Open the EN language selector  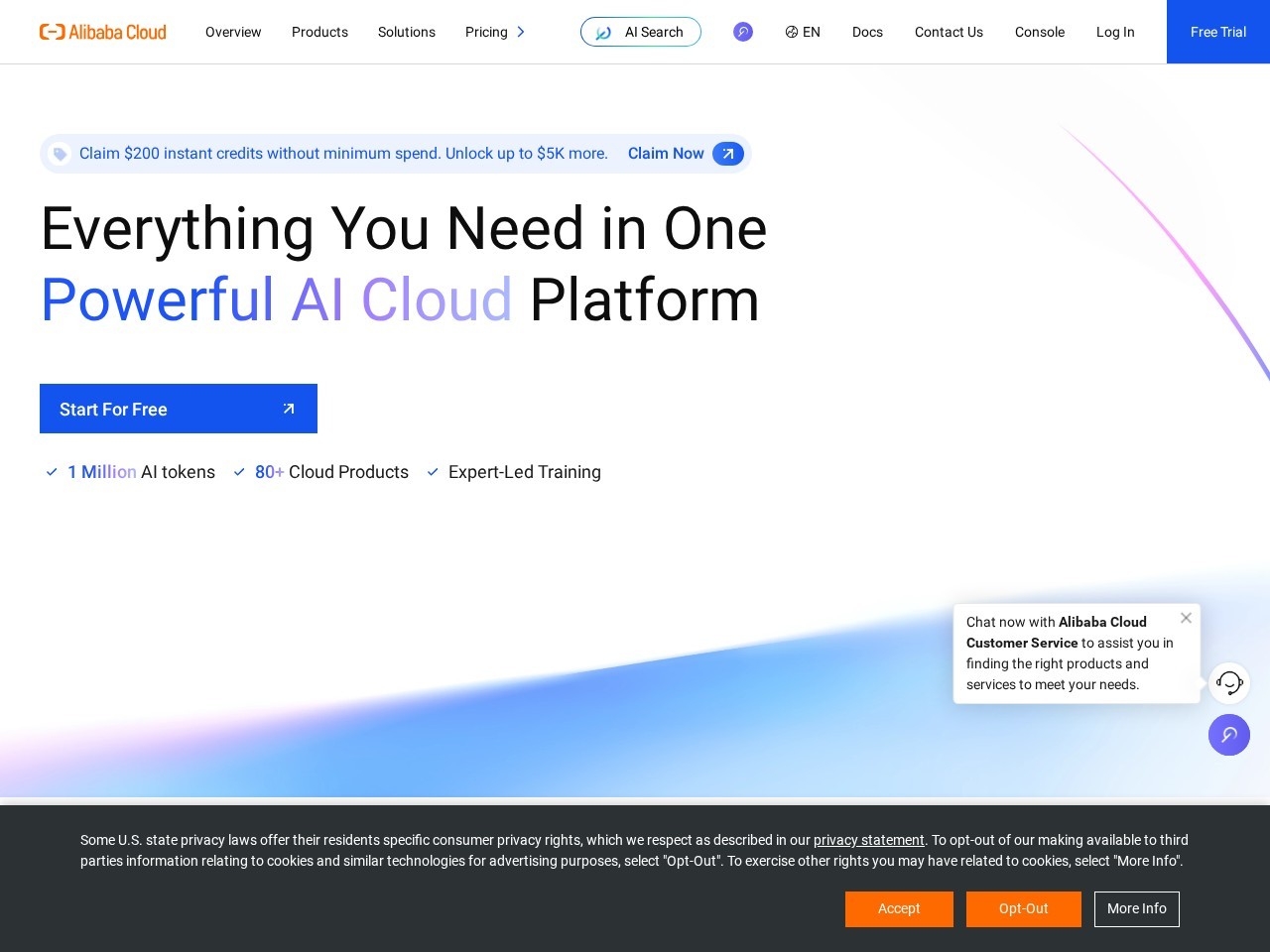click(803, 32)
